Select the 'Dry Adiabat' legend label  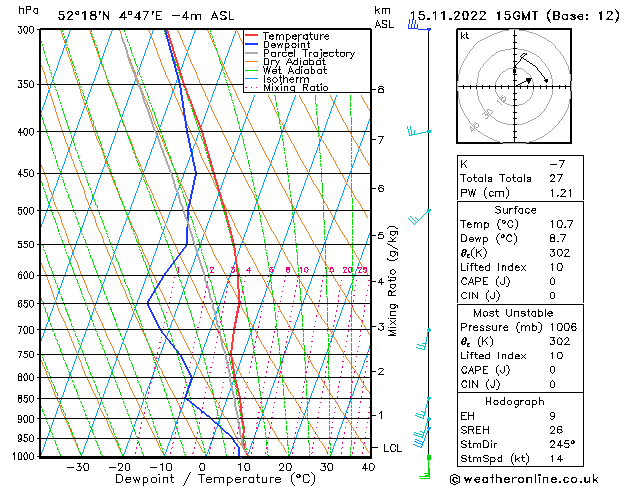(294, 62)
